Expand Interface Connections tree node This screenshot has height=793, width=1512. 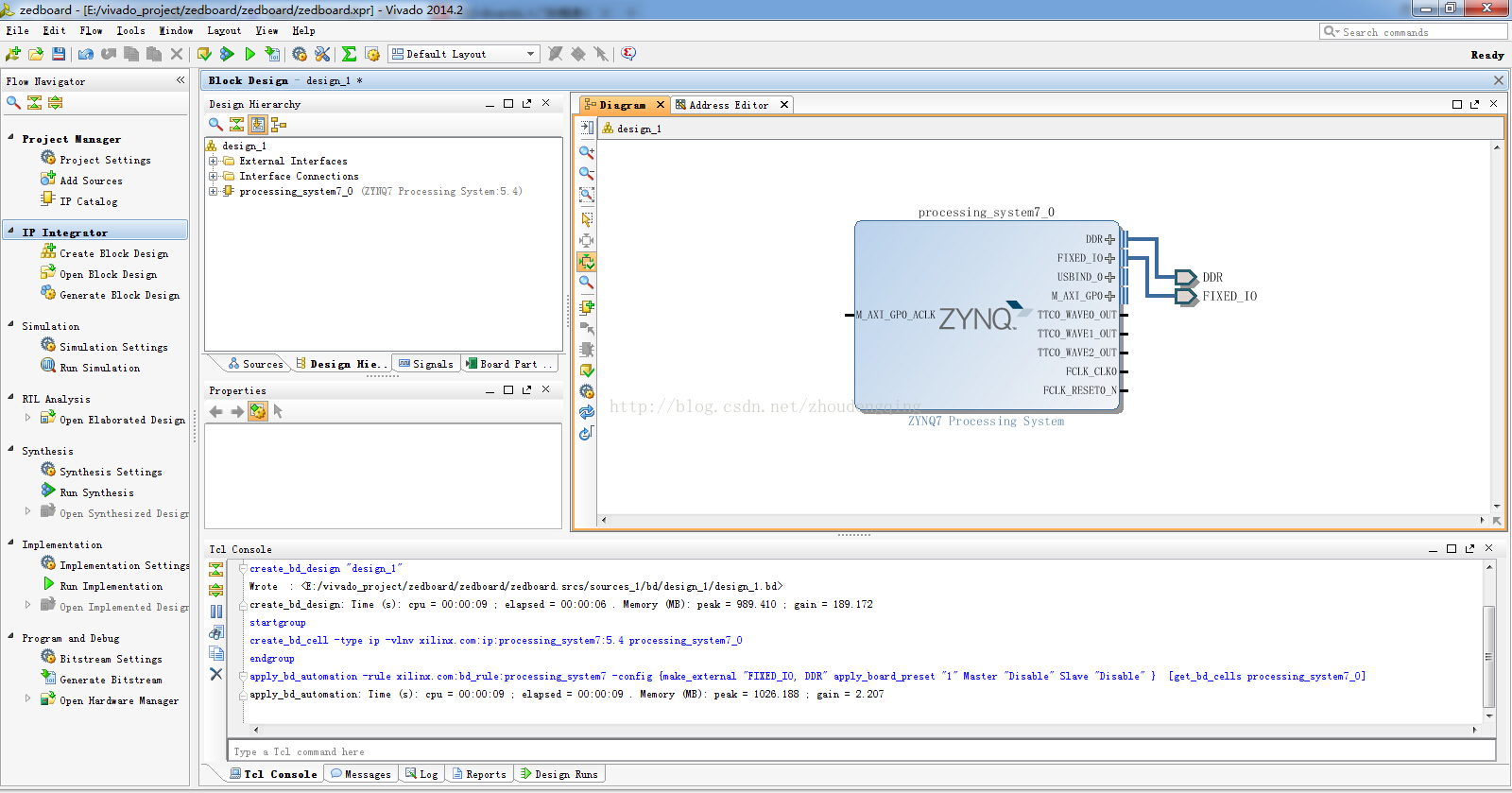tap(214, 176)
